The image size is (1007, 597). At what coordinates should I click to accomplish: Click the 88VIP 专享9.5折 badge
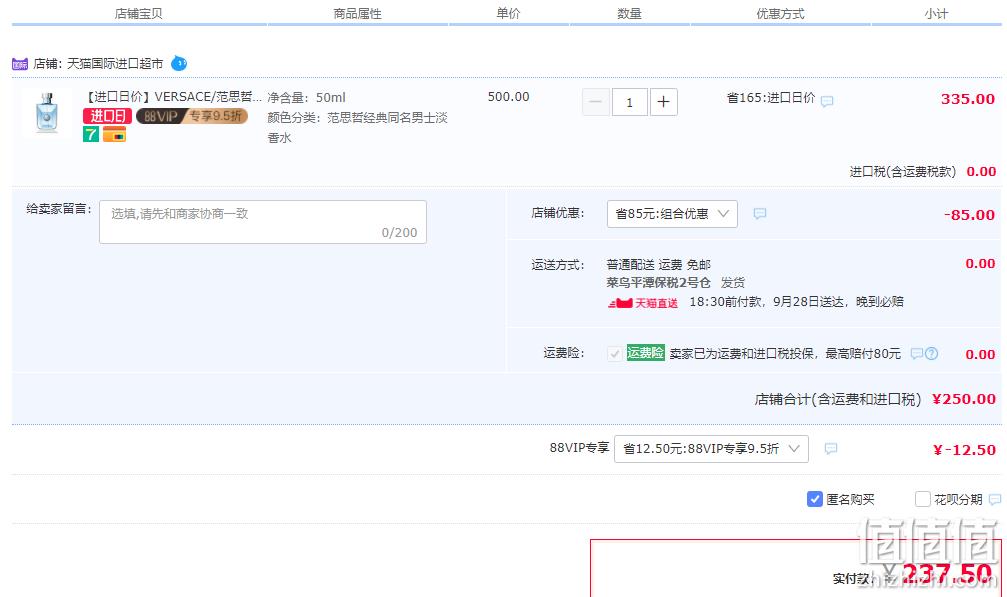192,116
